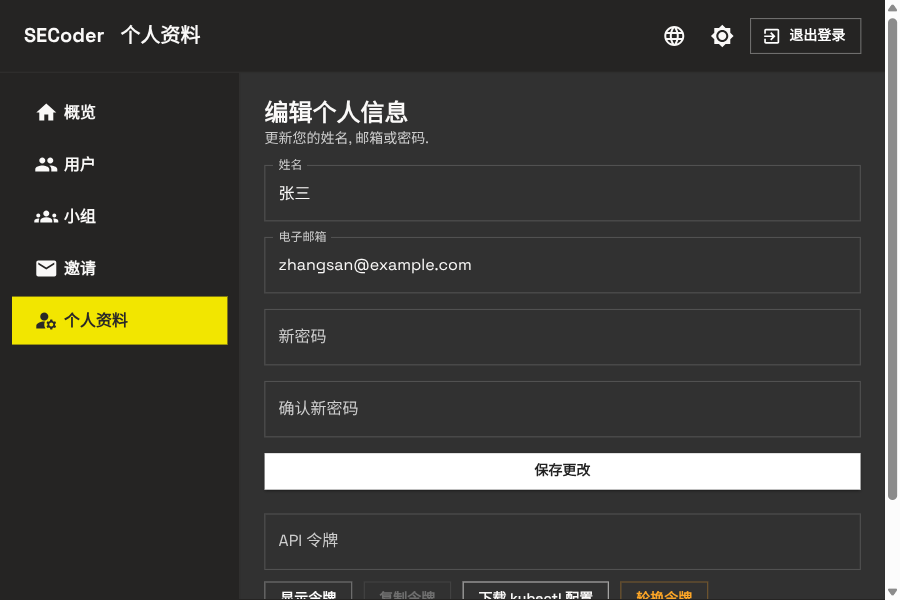Click the user-gear icon beside 个人资料
This screenshot has height=600, width=900.
tap(46, 321)
